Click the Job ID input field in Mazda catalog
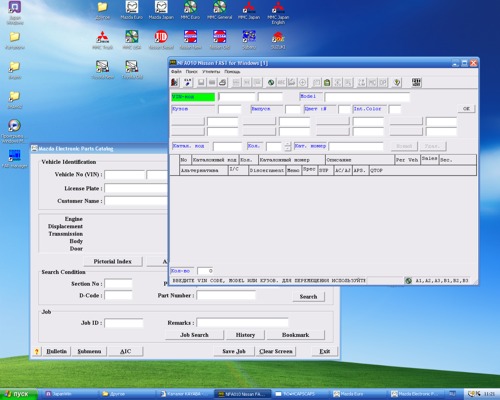The height and width of the screenshot is (400, 500). (x=124, y=323)
